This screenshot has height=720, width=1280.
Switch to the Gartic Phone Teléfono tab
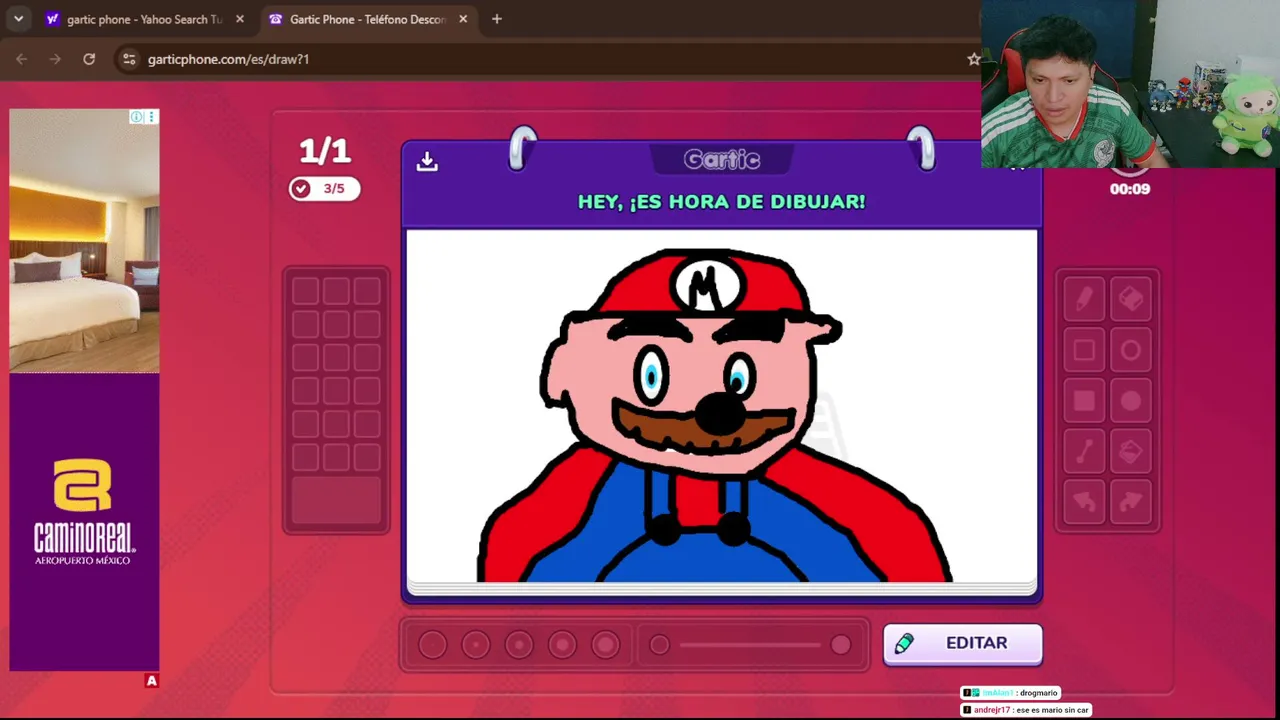(368, 19)
